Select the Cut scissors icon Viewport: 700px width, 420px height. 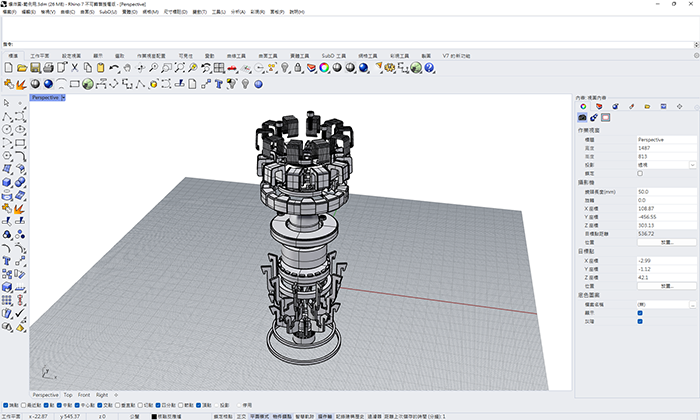click(x=74, y=68)
